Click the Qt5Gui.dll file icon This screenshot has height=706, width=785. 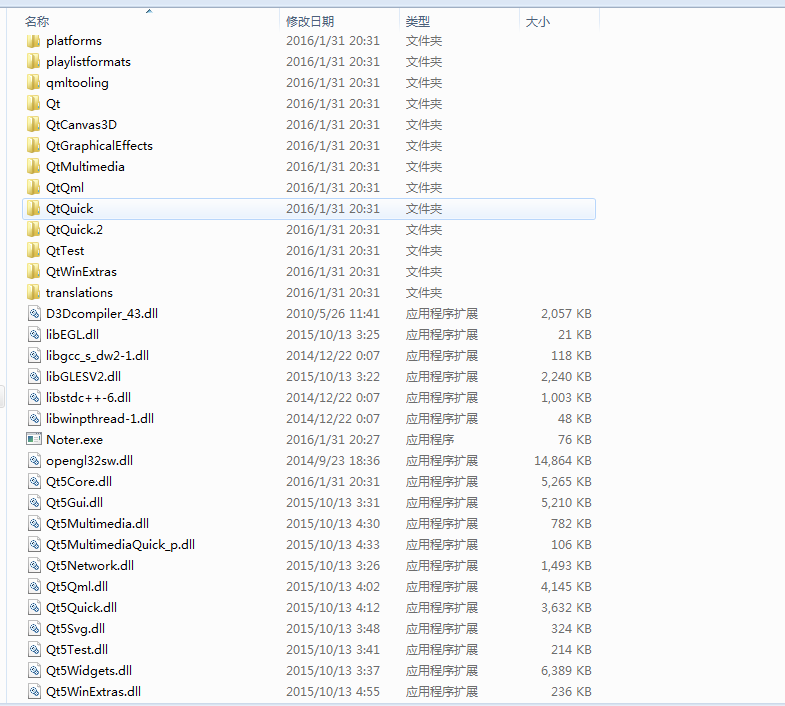[x=34, y=503]
